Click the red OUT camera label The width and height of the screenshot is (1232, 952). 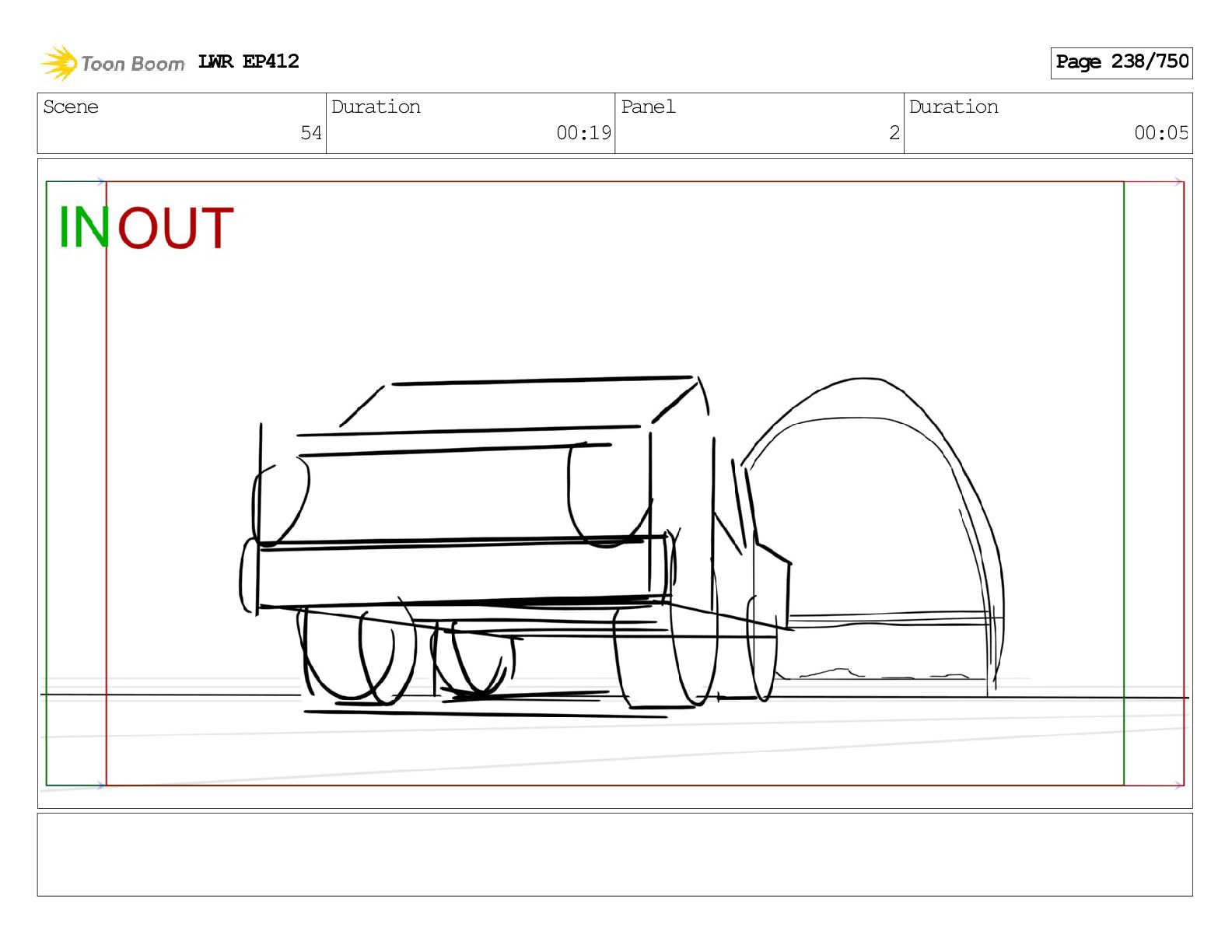tap(176, 227)
